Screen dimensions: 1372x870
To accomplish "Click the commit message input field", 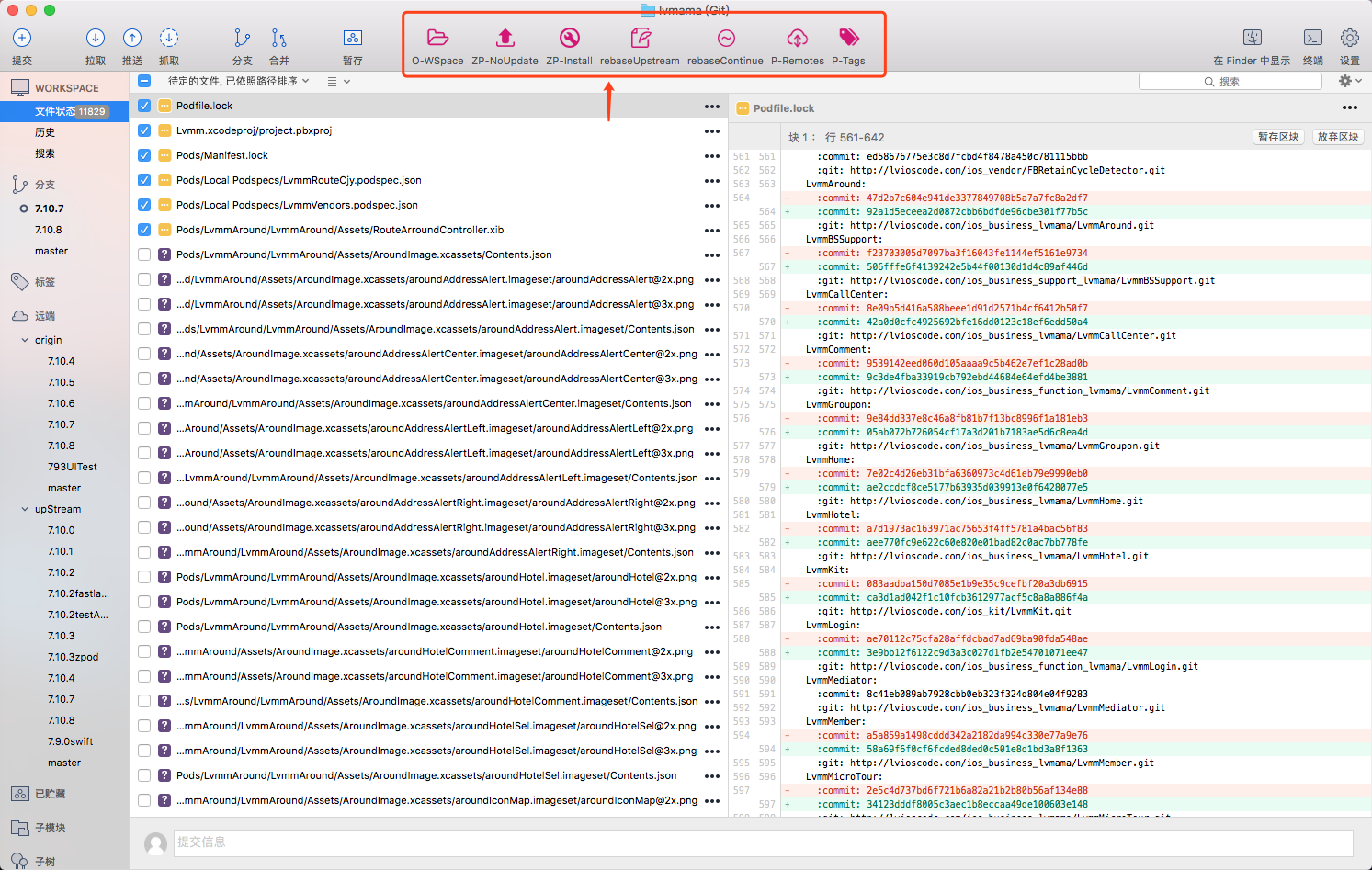I will coord(763,842).
